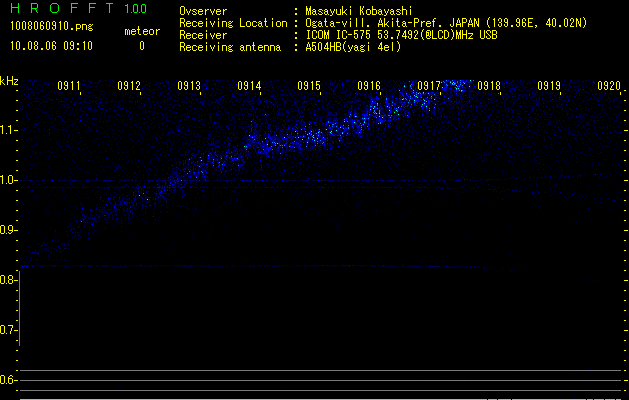This screenshot has height=400, width=629.
Task: Click the 0.7 frequency axis label
Action: point(8,330)
